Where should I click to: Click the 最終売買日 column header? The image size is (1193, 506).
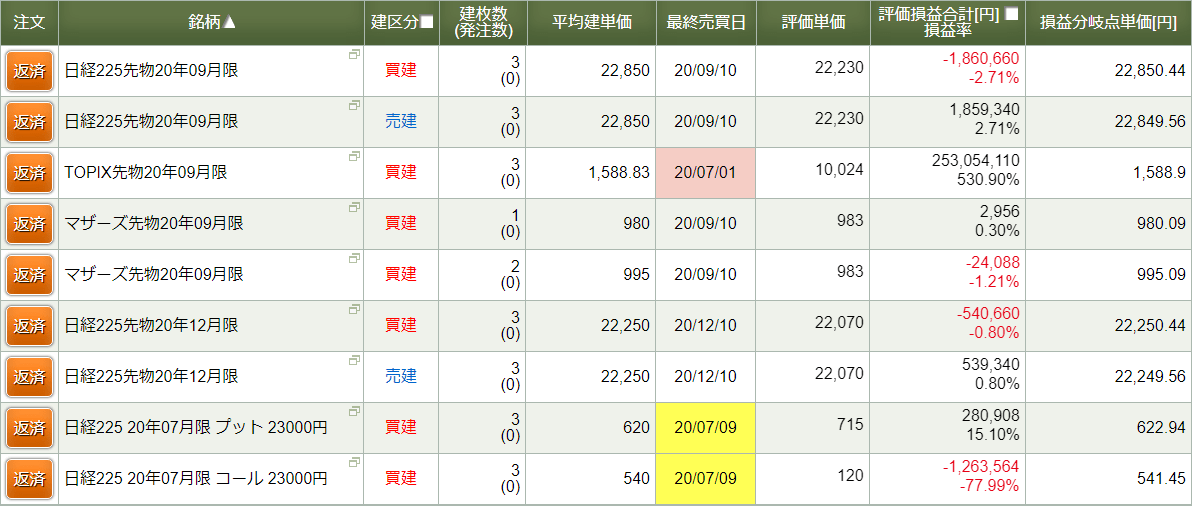pyautogui.click(x=705, y=23)
